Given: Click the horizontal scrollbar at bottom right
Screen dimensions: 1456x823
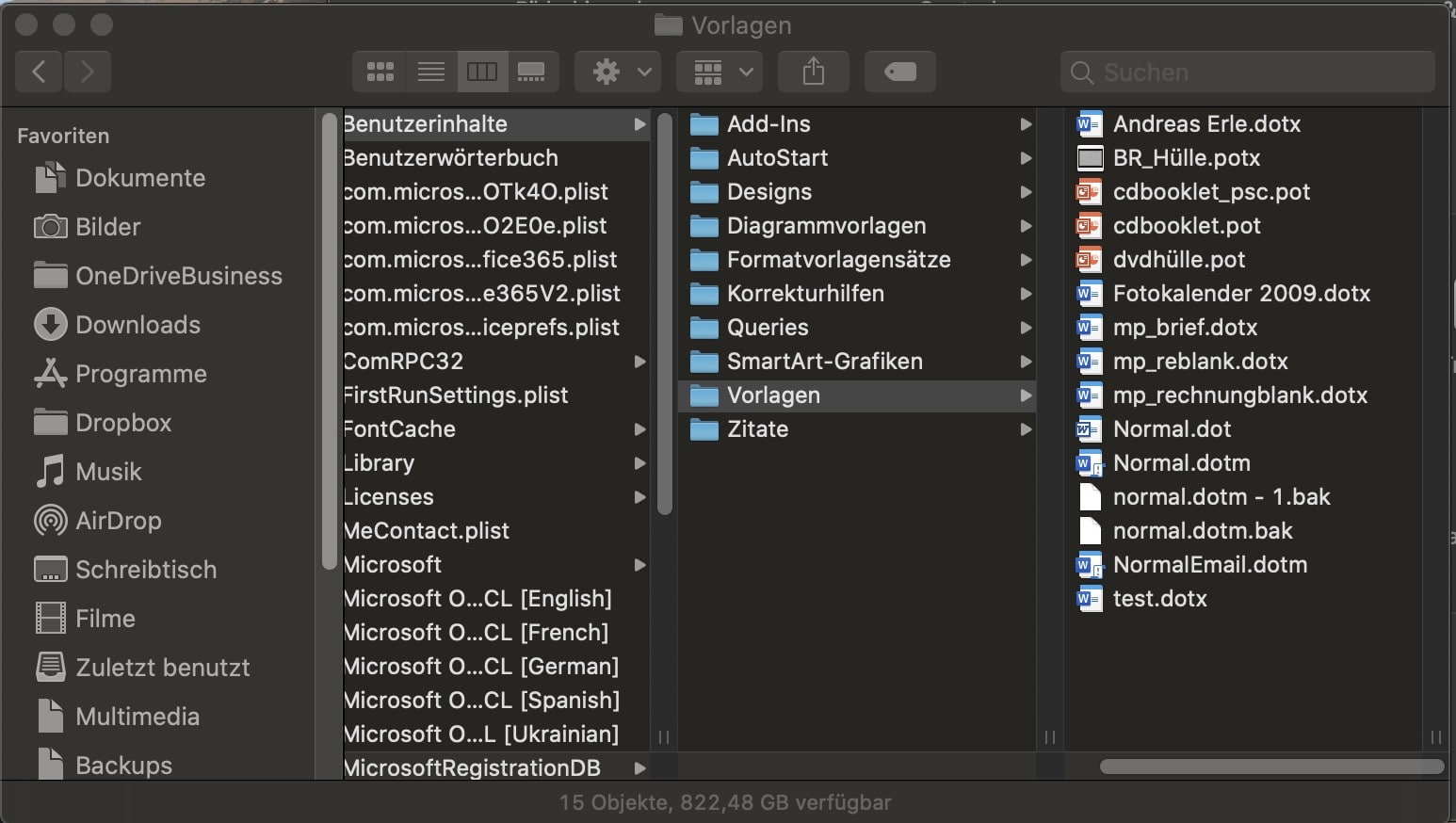Looking at the screenshot, I should (1270, 767).
